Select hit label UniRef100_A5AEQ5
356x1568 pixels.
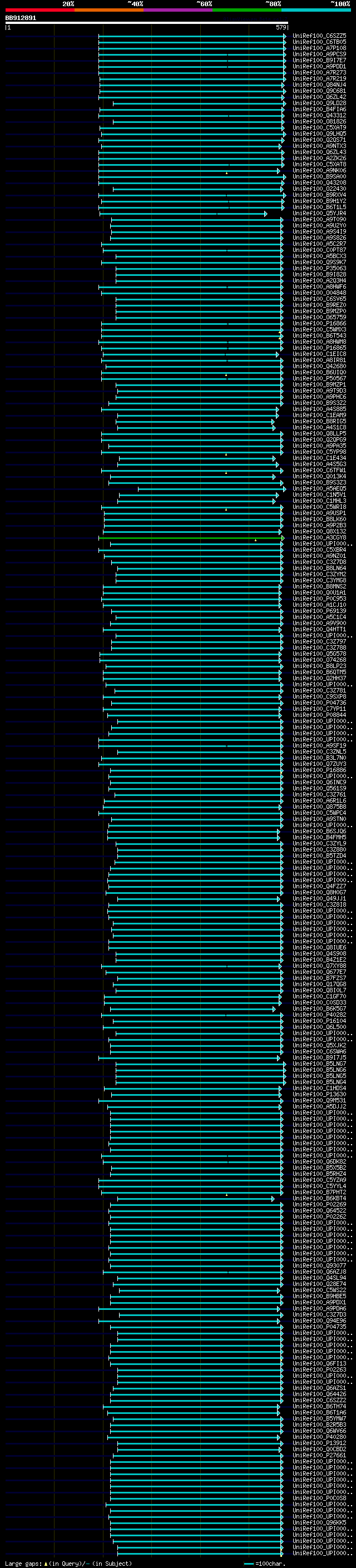coord(319,489)
